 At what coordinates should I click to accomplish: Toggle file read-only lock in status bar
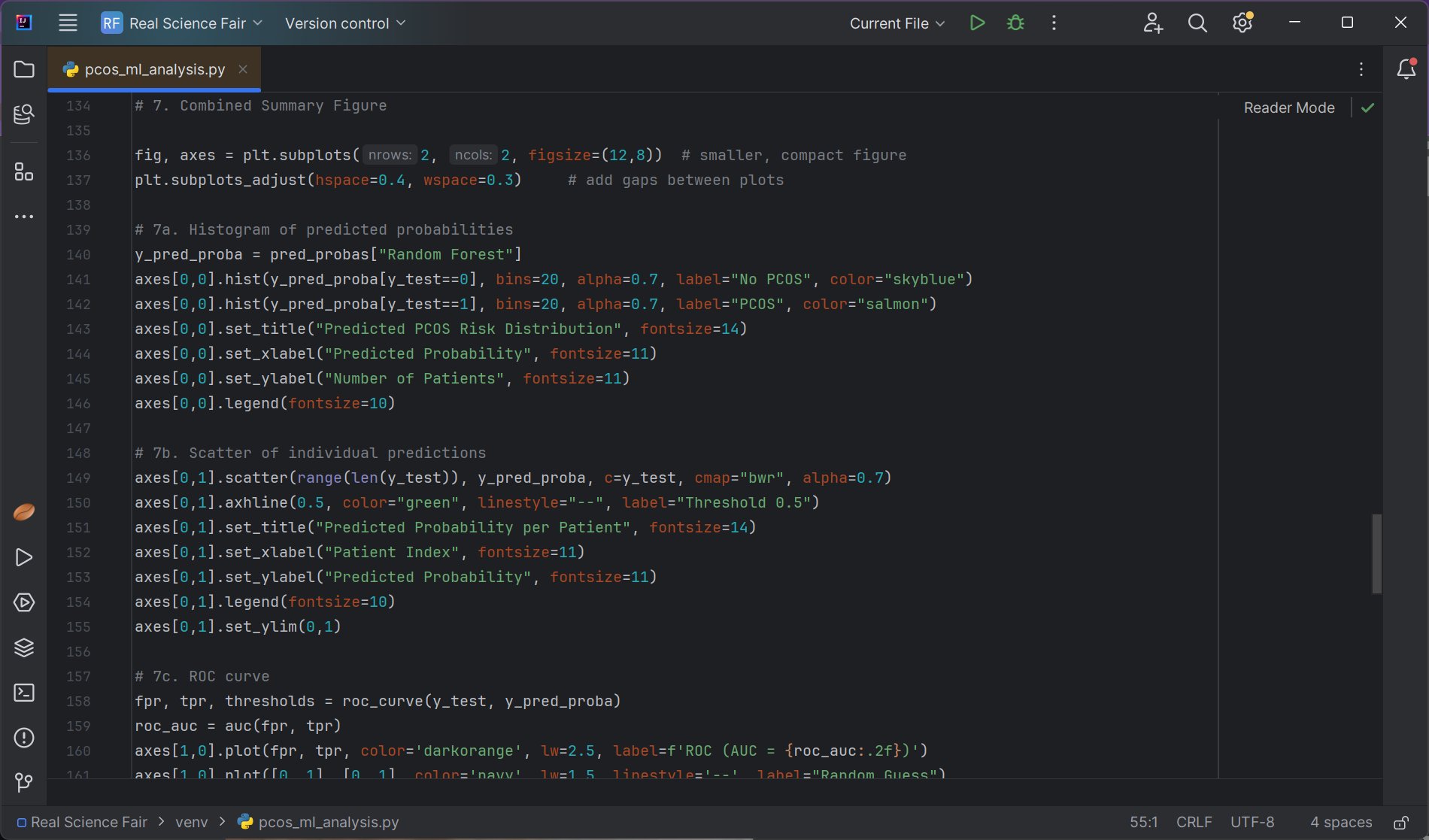click(1401, 822)
